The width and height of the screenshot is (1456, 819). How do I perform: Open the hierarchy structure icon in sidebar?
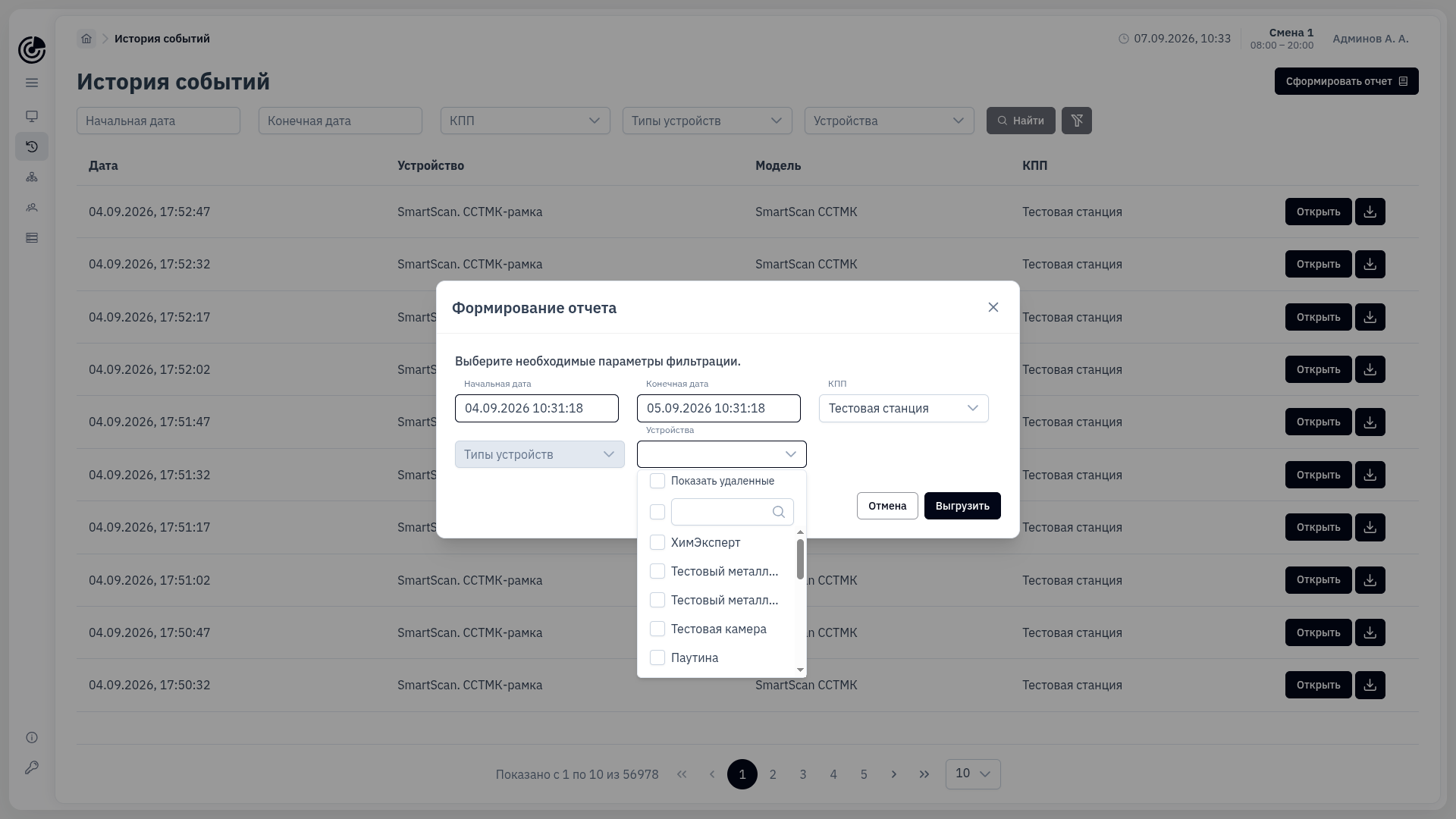[x=32, y=177]
